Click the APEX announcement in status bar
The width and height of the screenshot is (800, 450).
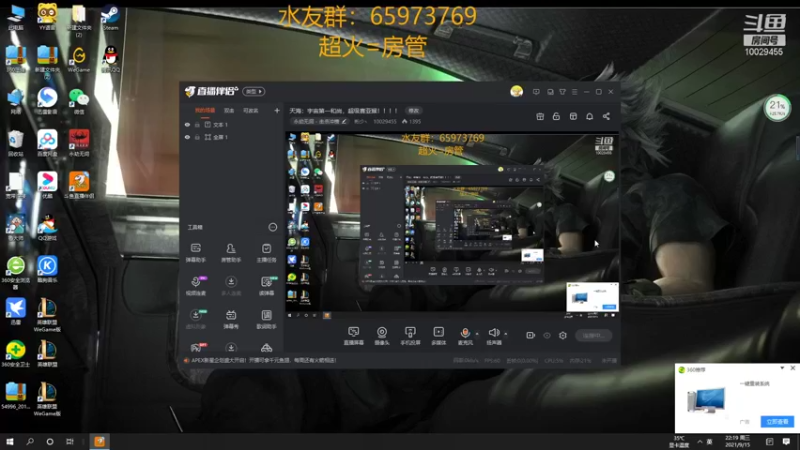(264, 360)
